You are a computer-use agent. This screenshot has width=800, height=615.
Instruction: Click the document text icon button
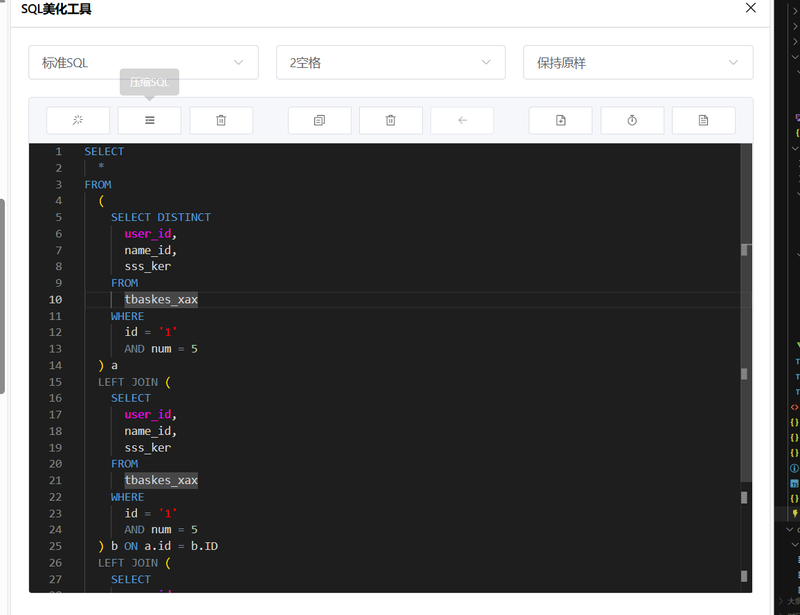704,120
